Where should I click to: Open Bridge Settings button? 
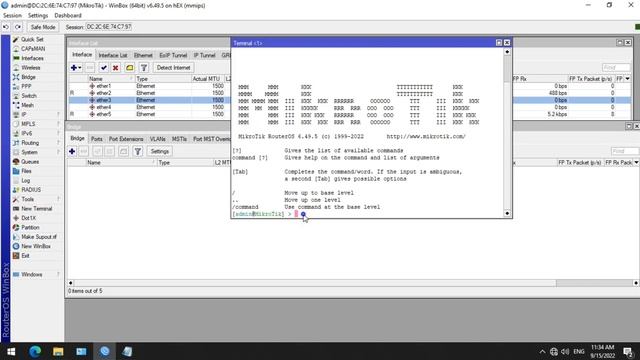click(160, 151)
